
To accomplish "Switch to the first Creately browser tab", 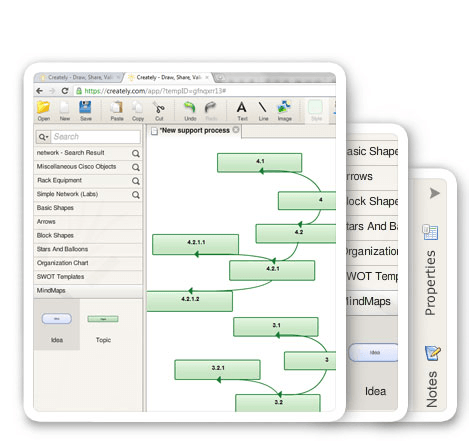I will [79, 77].
